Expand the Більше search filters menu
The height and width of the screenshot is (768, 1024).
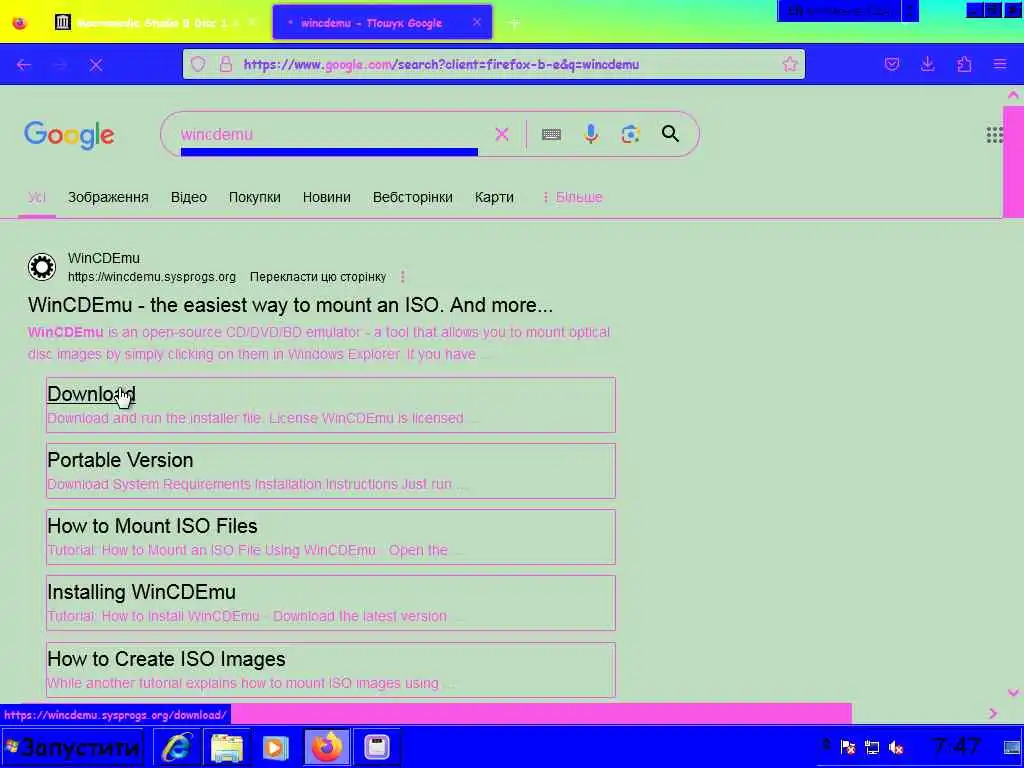coord(573,197)
